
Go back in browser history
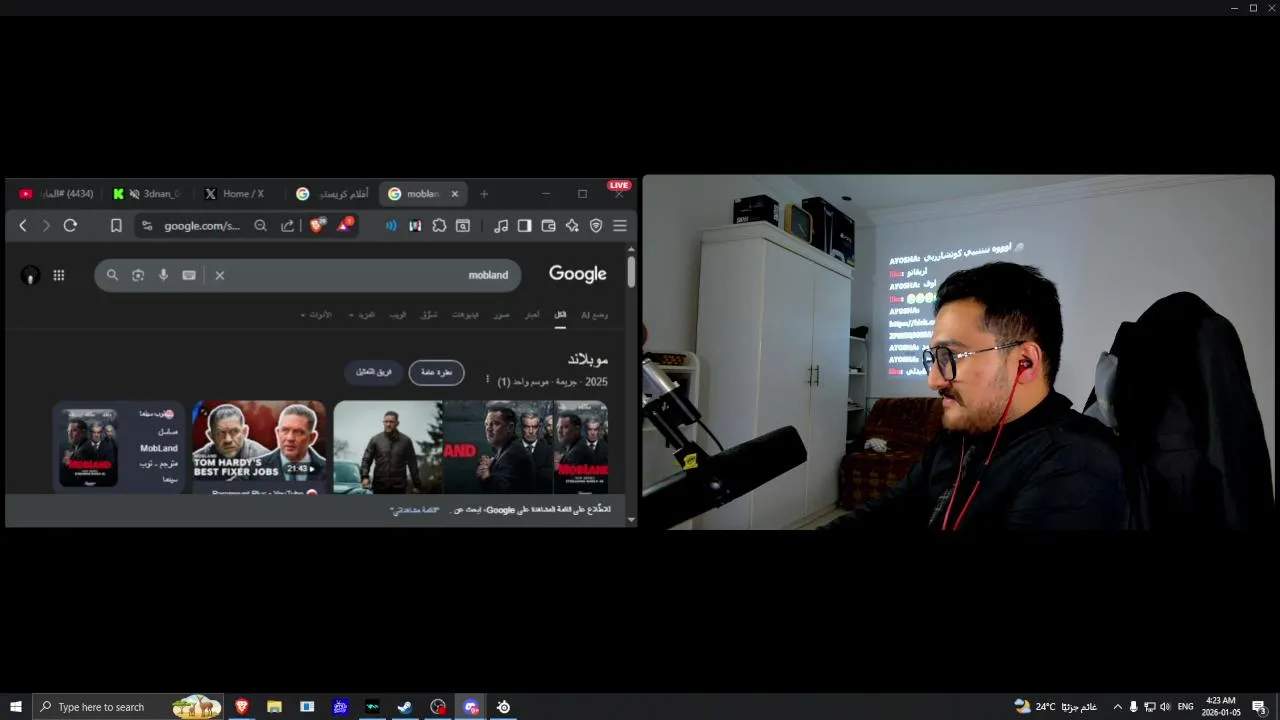pos(23,226)
